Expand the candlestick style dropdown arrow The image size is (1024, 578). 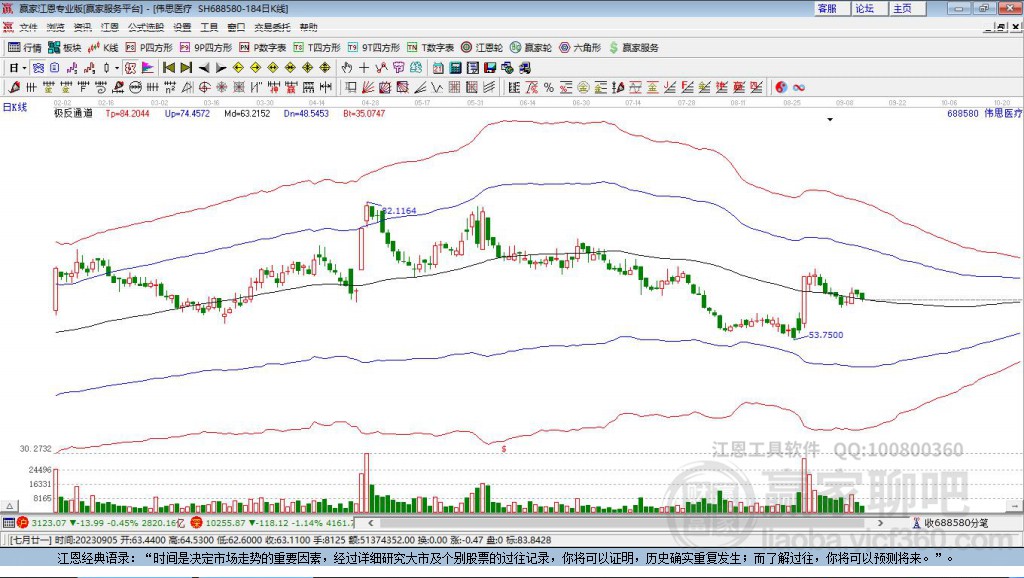(x=117, y=68)
